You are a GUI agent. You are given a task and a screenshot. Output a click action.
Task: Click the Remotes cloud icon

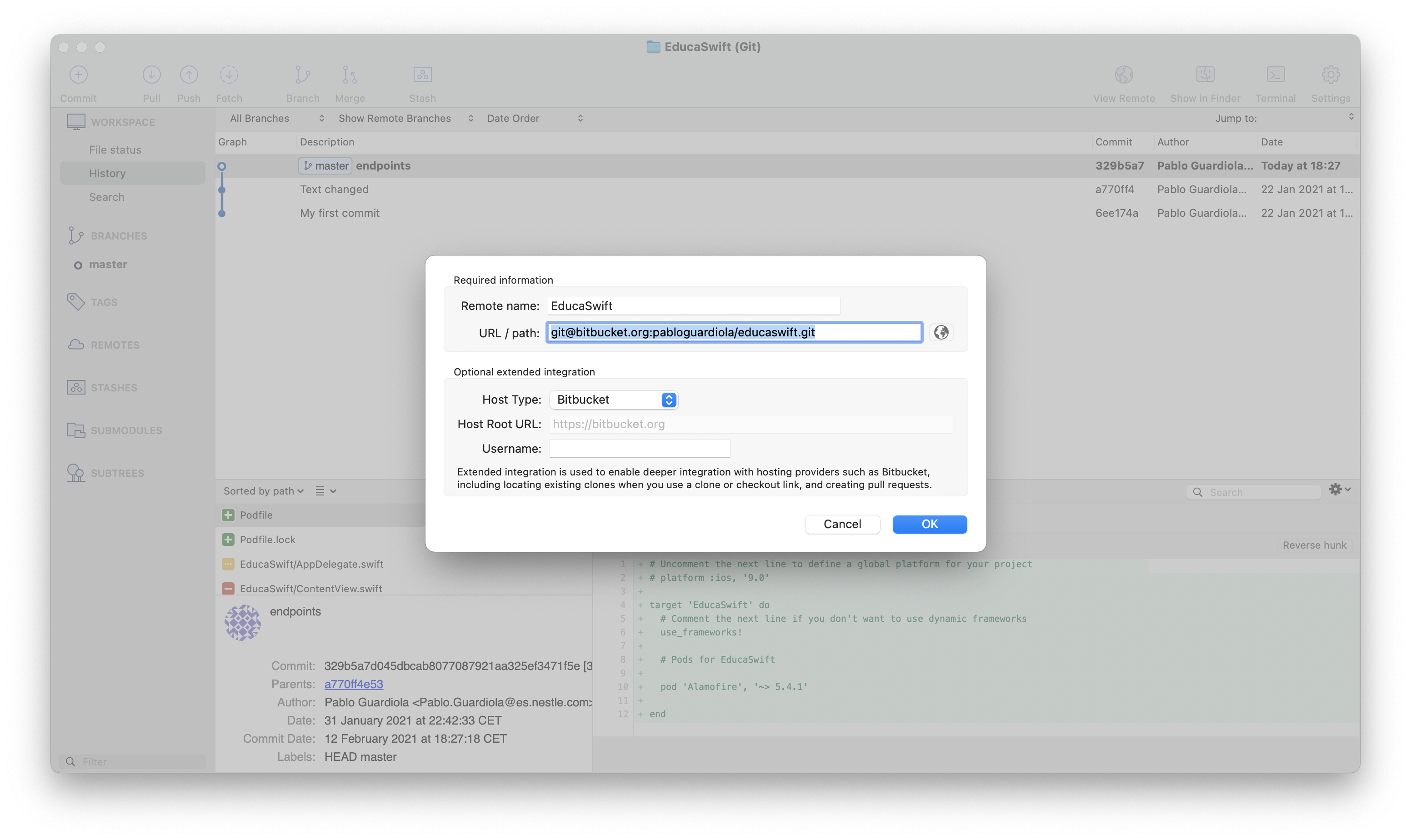coord(76,345)
